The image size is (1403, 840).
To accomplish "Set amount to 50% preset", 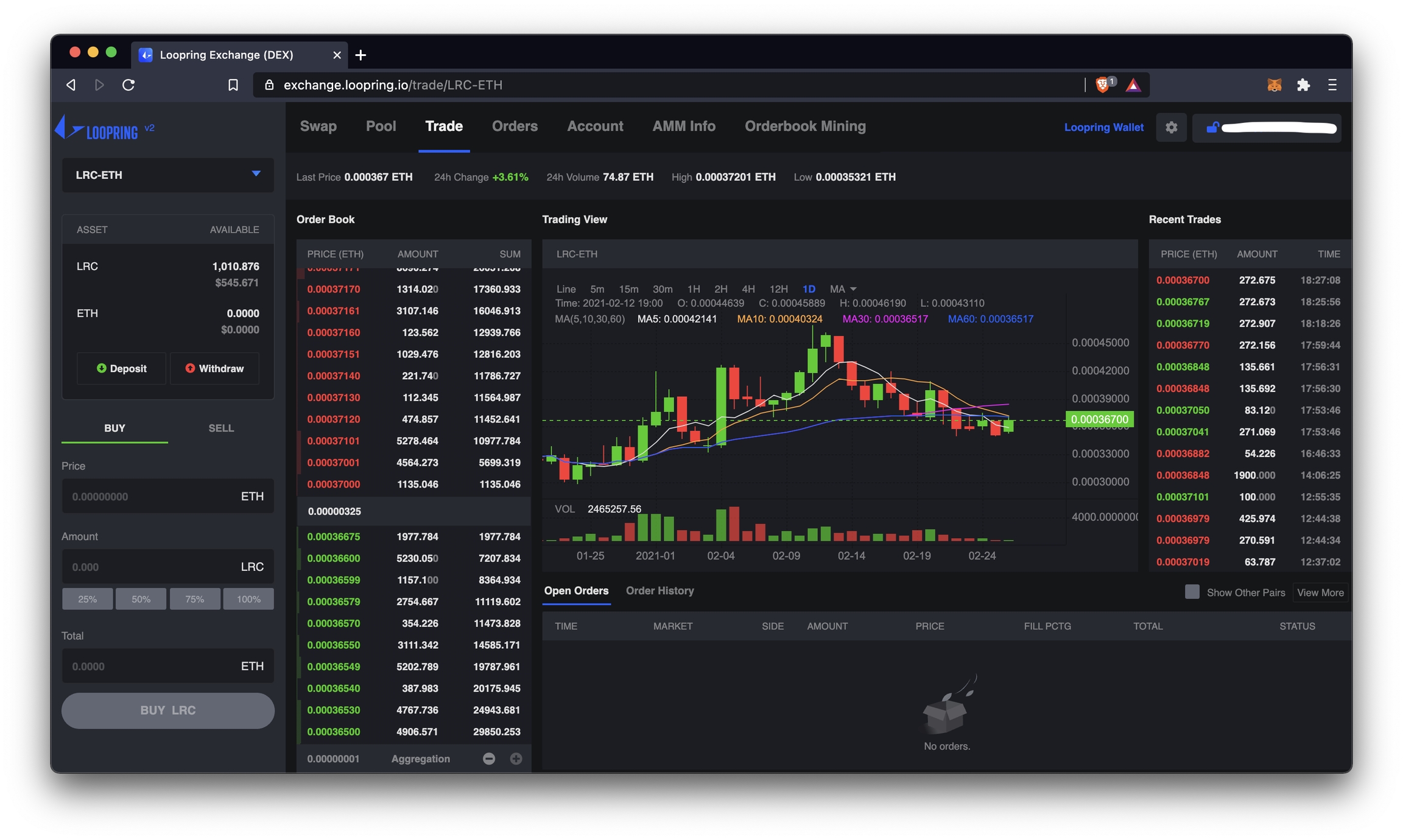I will point(141,599).
